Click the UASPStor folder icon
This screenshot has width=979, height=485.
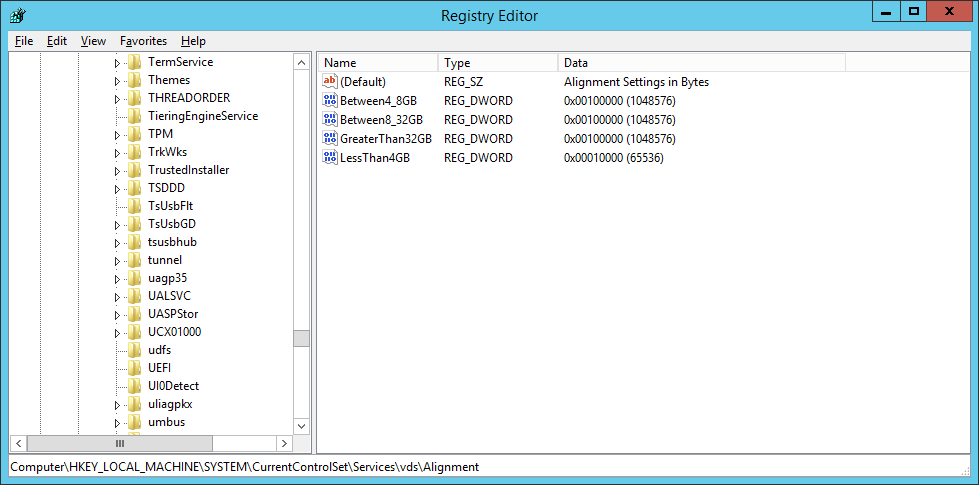134,313
